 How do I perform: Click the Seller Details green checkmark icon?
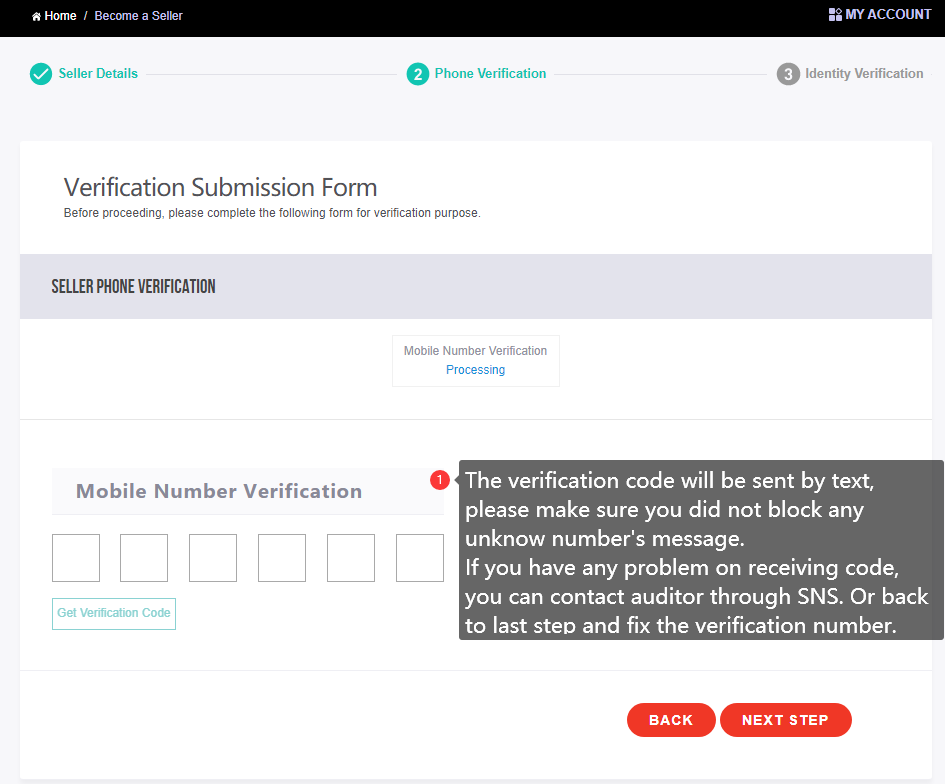(x=41, y=74)
